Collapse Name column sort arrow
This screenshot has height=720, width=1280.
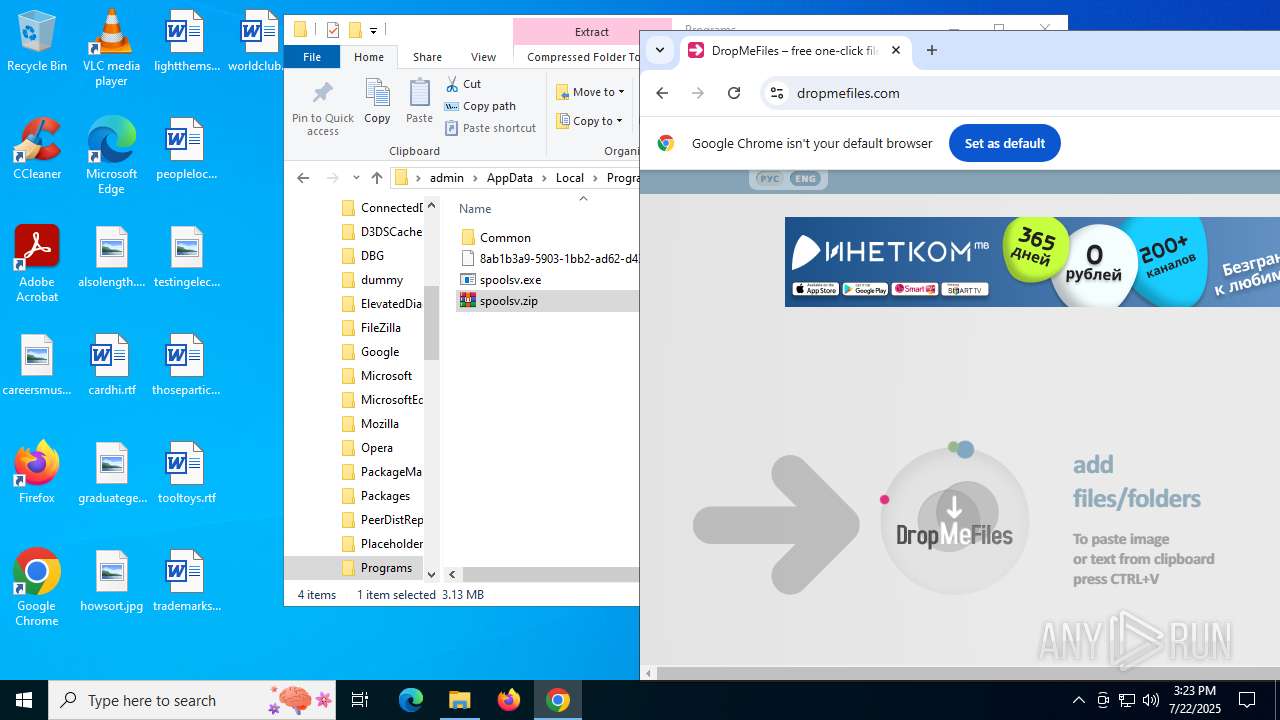click(x=583, y=198)
